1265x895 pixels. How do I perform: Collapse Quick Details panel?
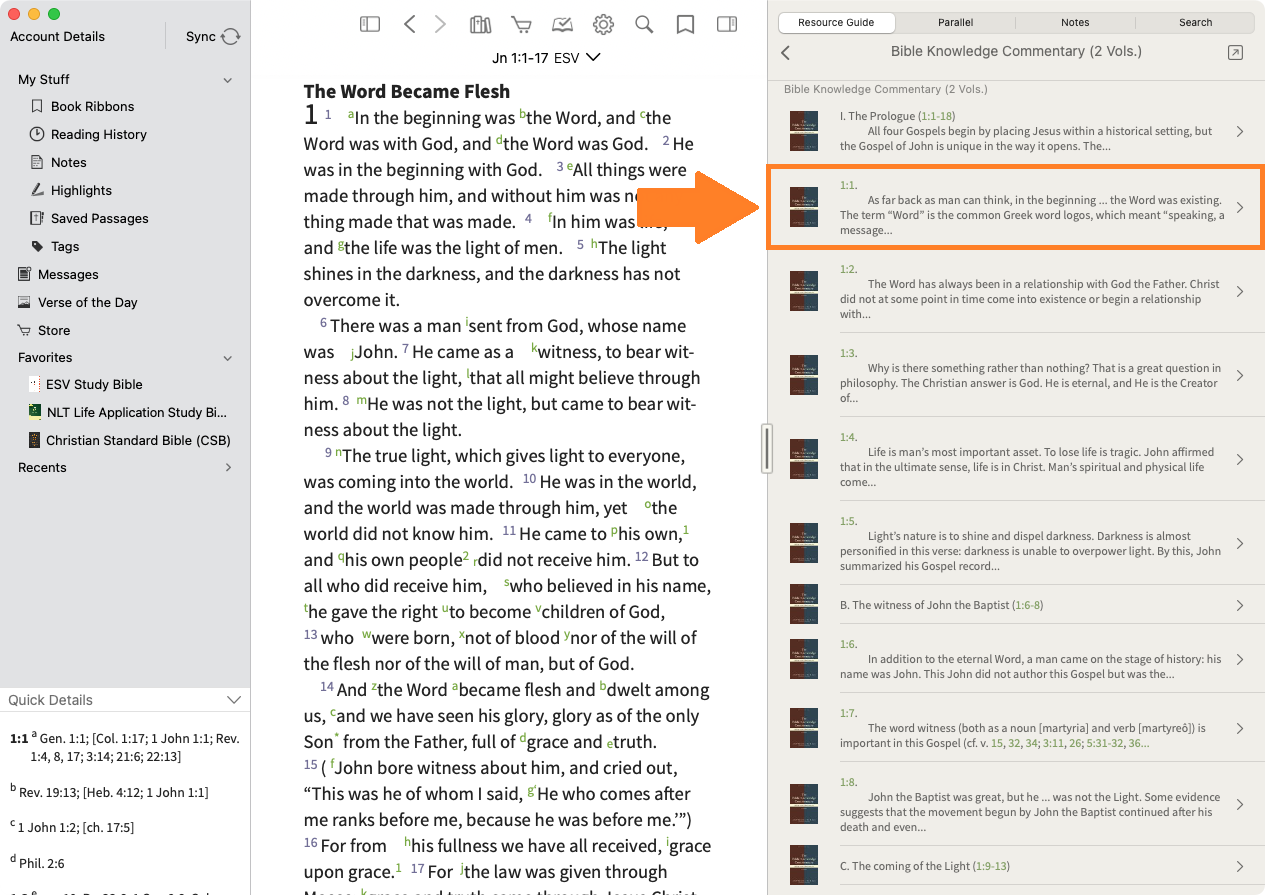234,700
